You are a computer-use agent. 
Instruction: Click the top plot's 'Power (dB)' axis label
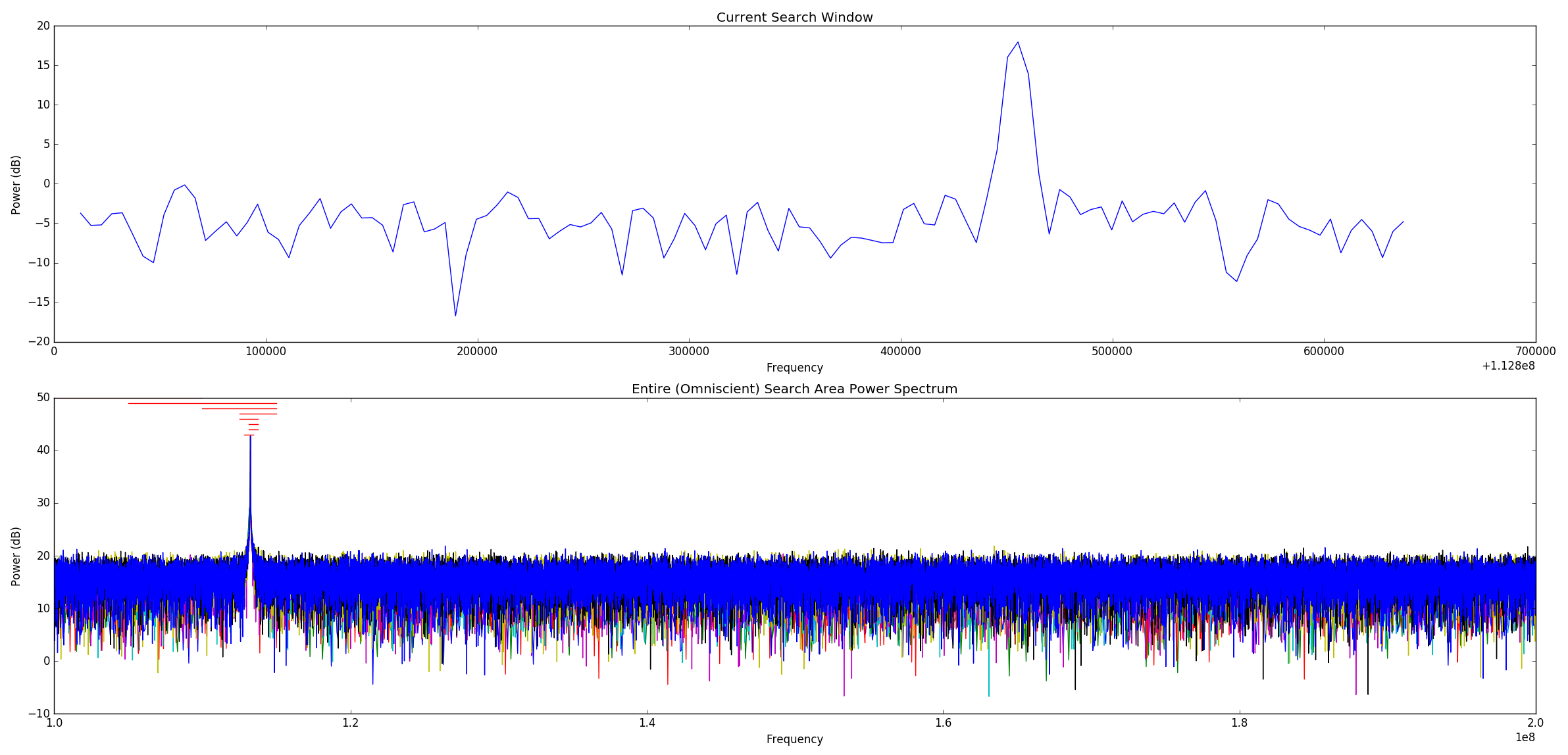16,185
